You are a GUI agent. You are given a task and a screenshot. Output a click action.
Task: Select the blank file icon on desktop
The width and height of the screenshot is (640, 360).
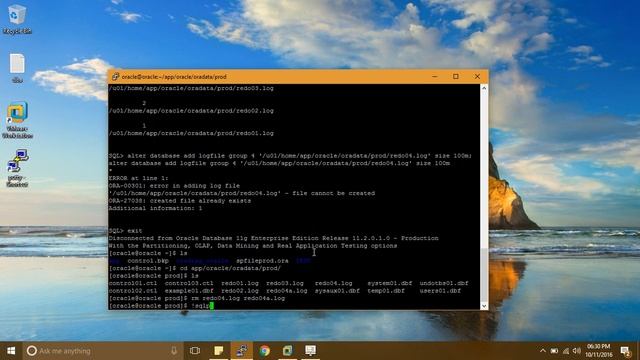[x=17, y=68]
